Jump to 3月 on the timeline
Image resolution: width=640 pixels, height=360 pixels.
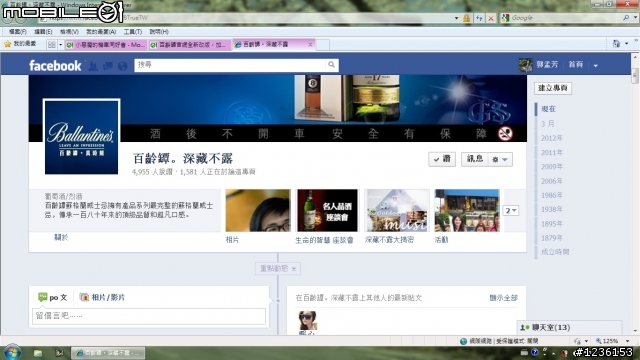[548, 124]
